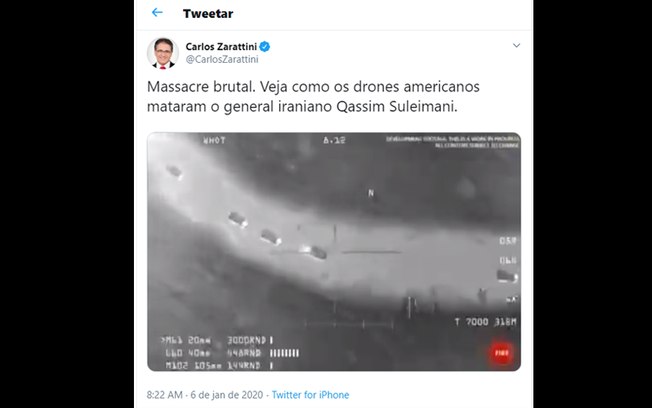Click the T 7000 318M readout
This screenshot has width=652, height=408.
point(485,322)
